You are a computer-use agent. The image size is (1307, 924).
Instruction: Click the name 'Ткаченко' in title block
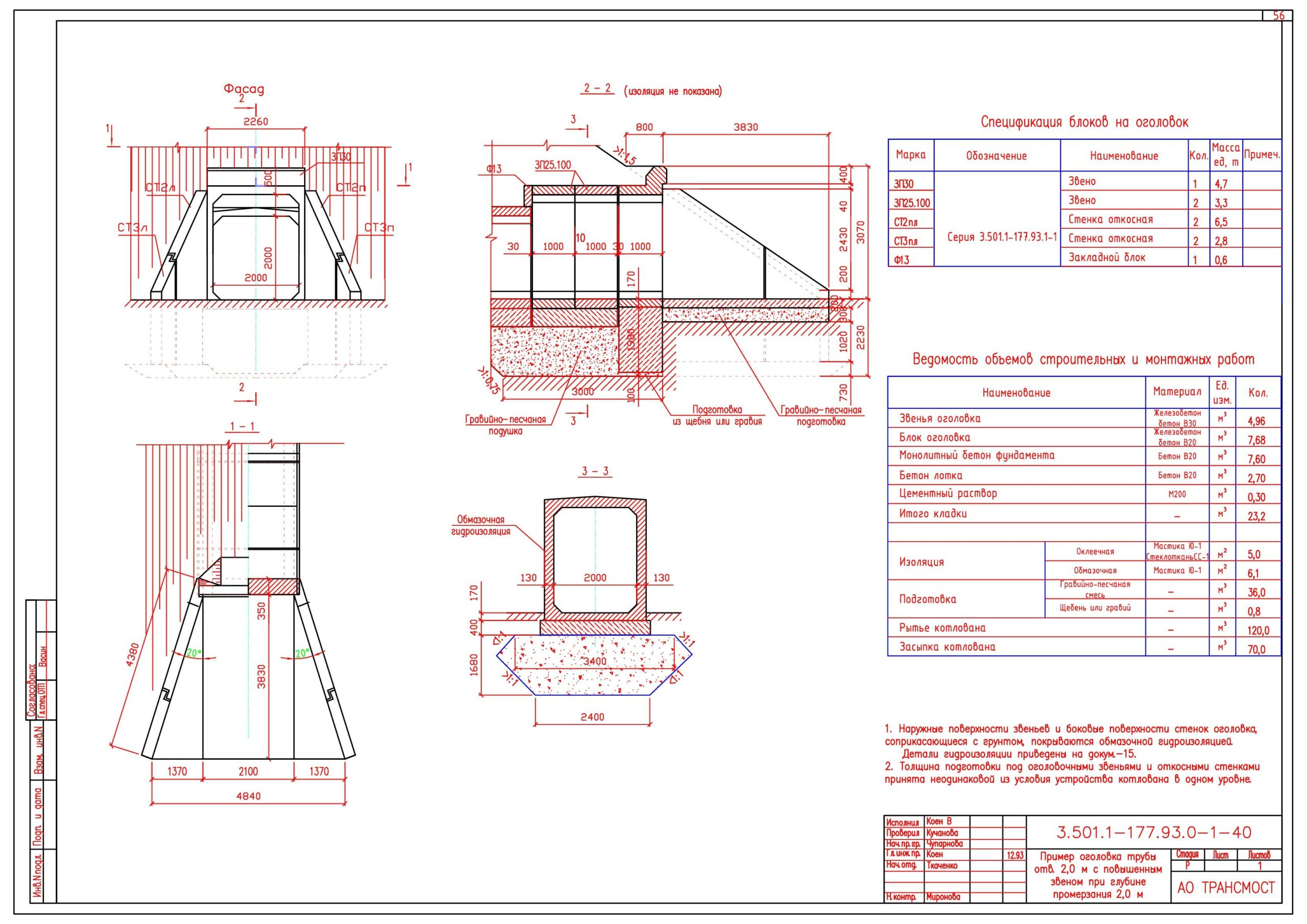pos(941,865)
